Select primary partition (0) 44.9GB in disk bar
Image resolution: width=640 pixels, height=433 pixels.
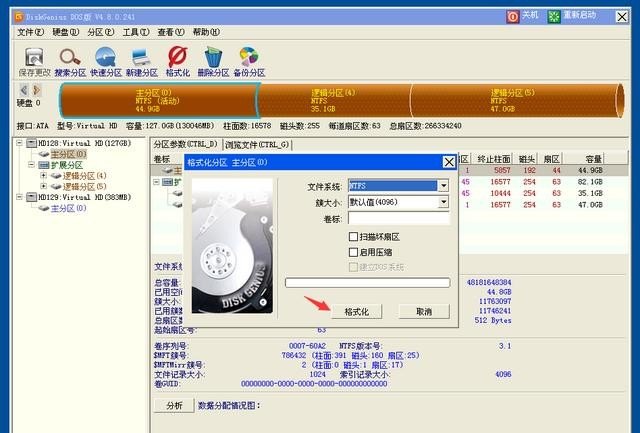(159, 100)
